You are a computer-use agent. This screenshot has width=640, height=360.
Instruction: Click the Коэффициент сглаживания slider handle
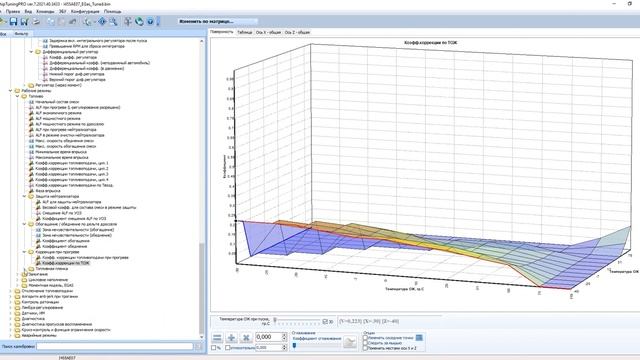(x=294, y=346)
